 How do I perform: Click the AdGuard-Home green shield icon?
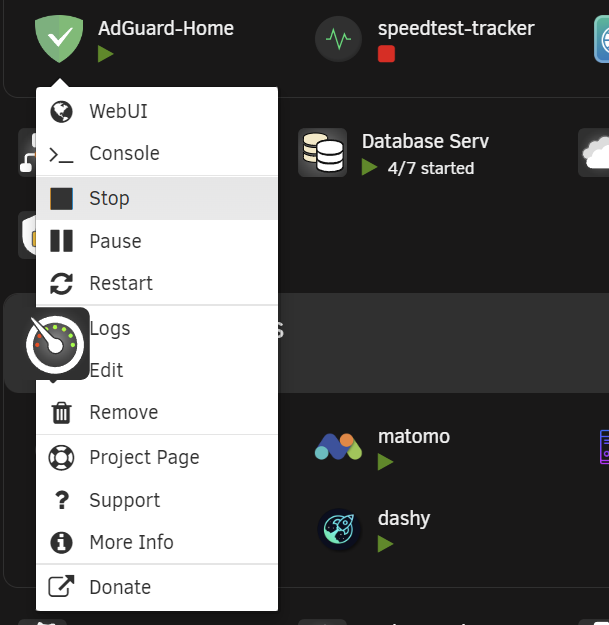coord(59,39)
